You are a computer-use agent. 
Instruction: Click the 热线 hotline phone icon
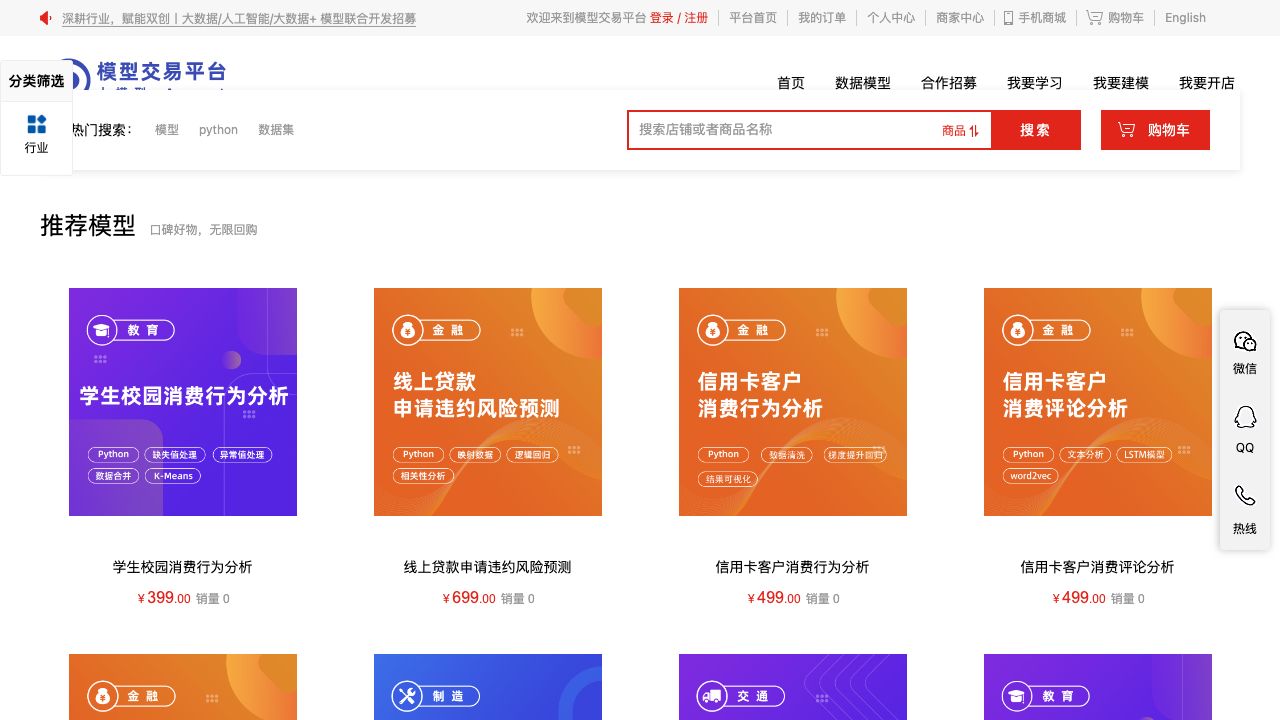[1244, 495]
